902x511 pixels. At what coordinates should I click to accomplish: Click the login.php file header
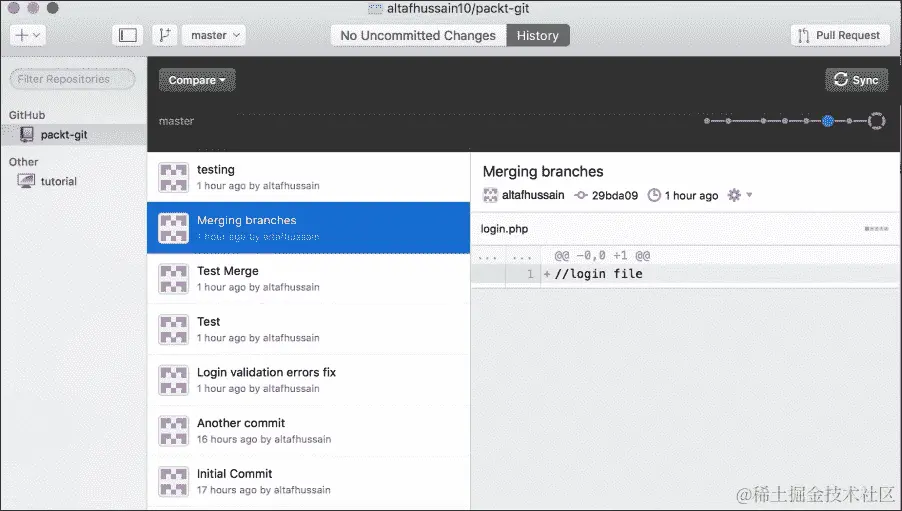point(685,229)
